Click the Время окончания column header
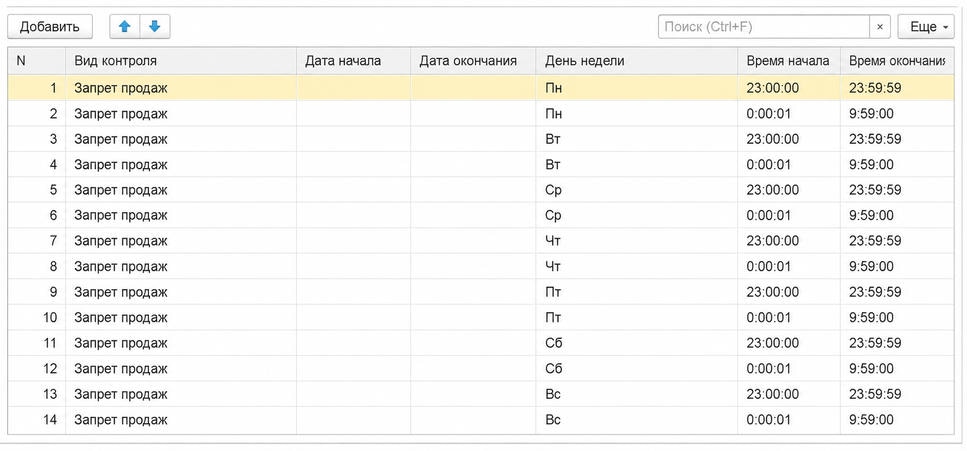This screenshot has height=451, width=967. pyautogui.click(x=897, y=61)
